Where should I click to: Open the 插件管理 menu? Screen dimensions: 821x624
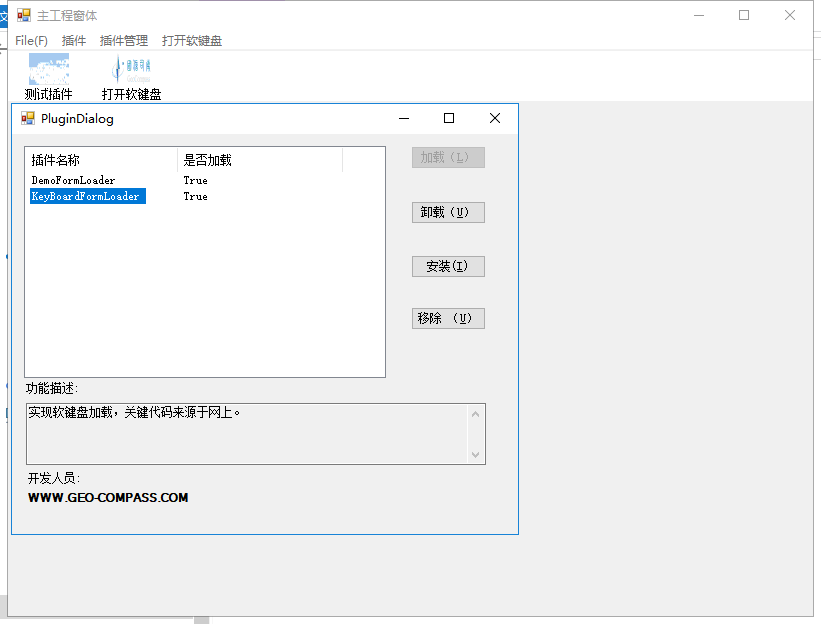(x=124, y=41)
